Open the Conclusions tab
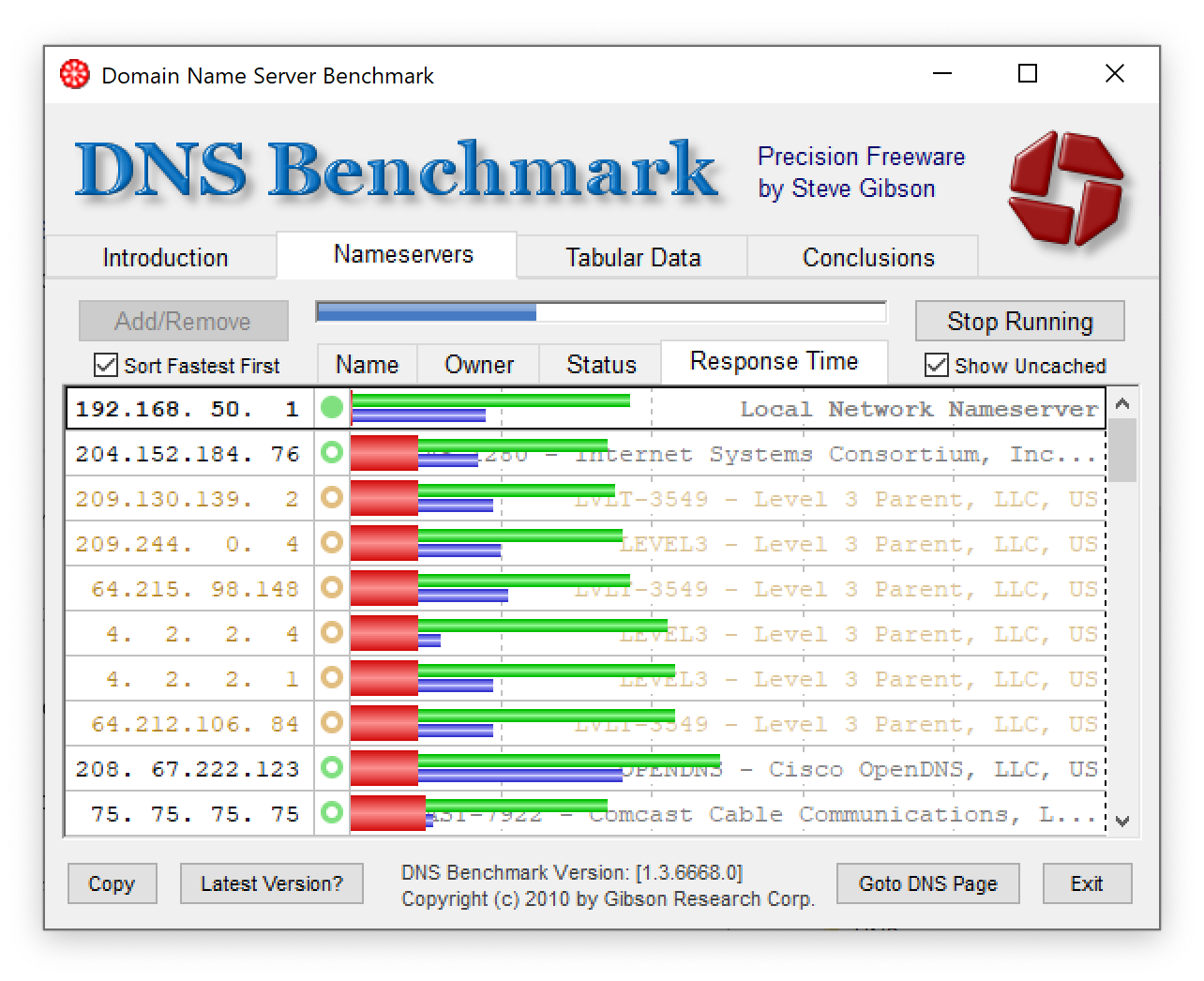The height and width of the screenshot is (981, 1204). (864, 257)
